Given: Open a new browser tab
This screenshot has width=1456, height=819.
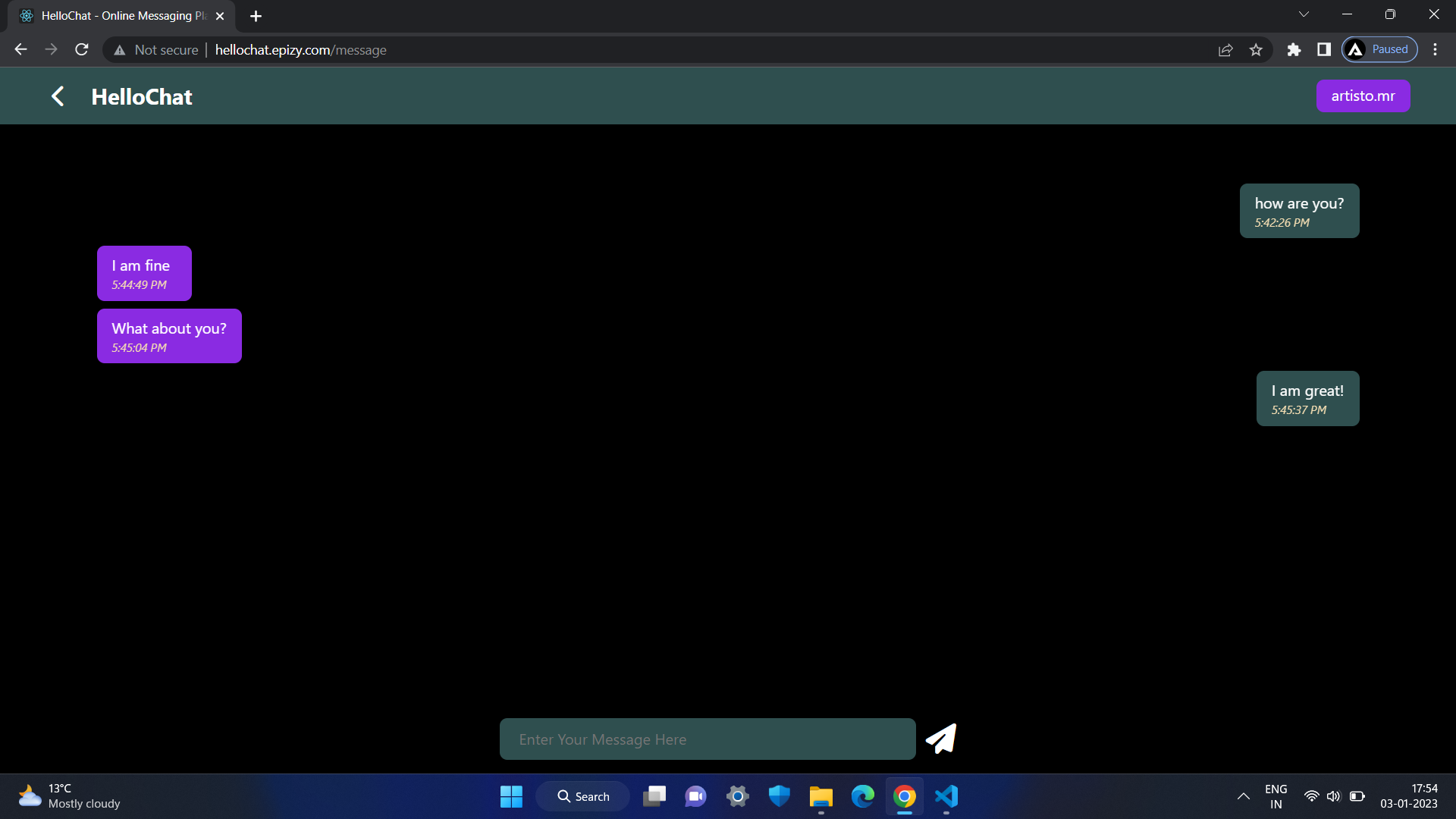Looking at the screenshot, I should point(256,16).
